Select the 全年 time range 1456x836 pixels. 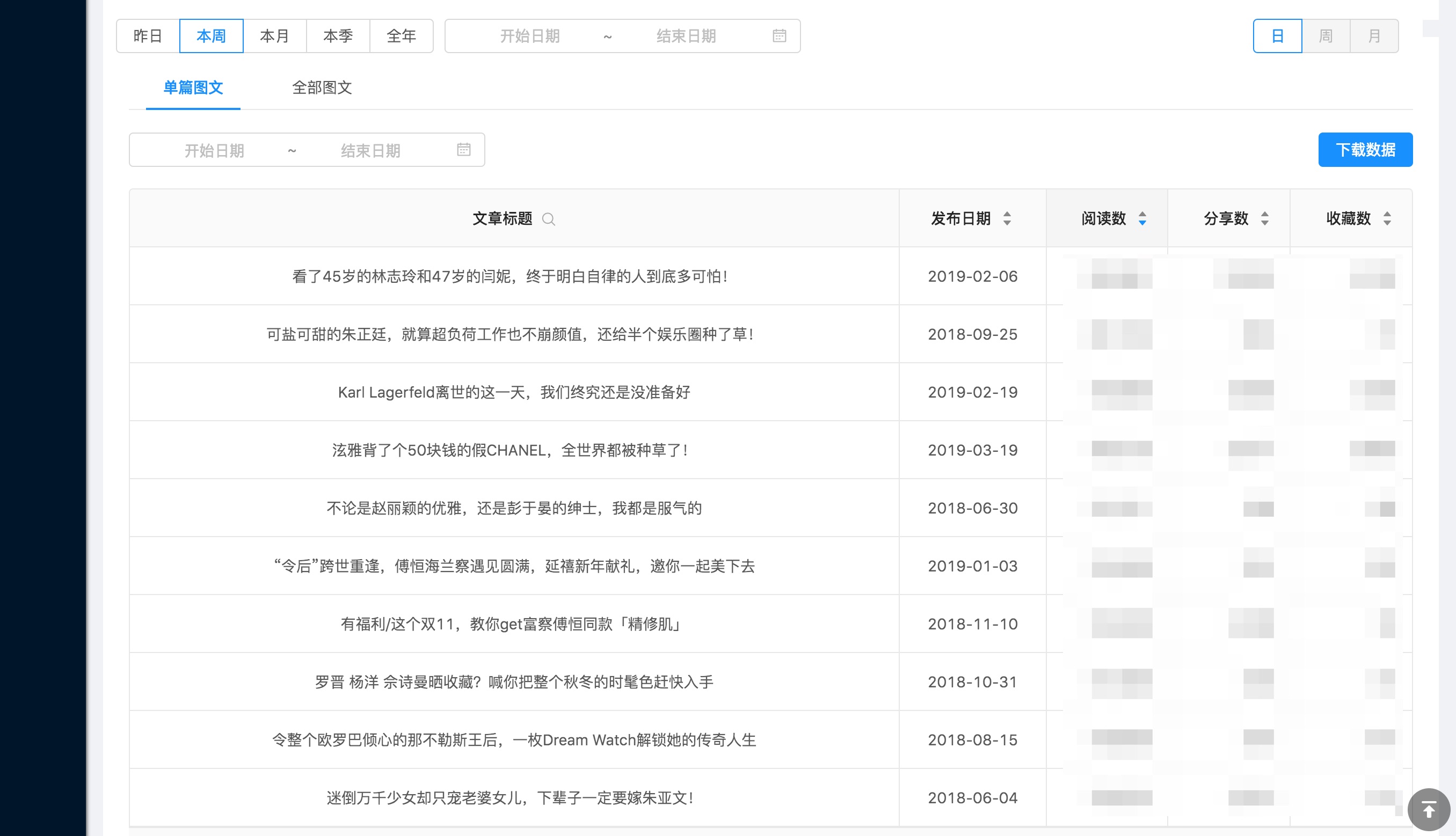point(401,36)
